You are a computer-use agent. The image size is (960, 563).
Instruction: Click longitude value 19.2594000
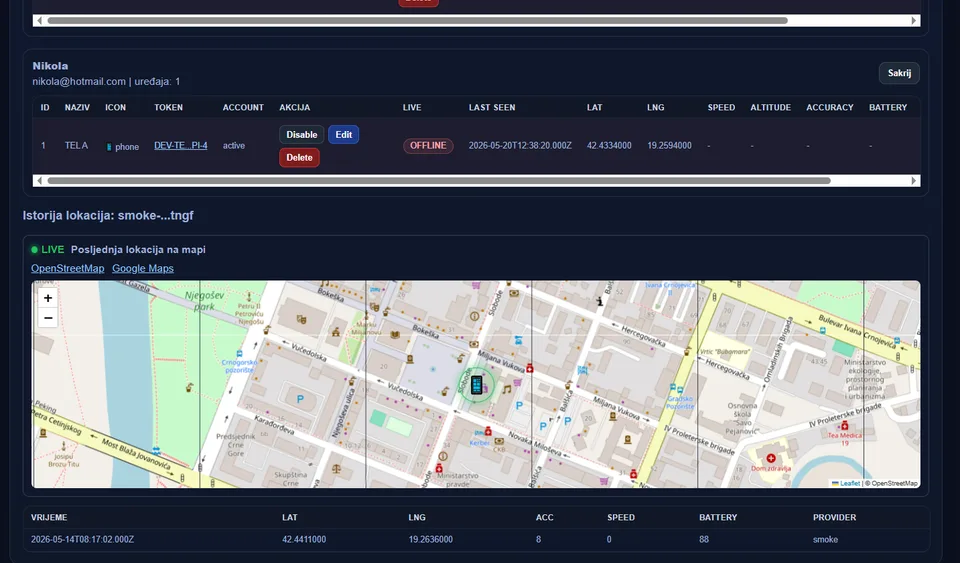pyautogui.click(x=669, y=146)
